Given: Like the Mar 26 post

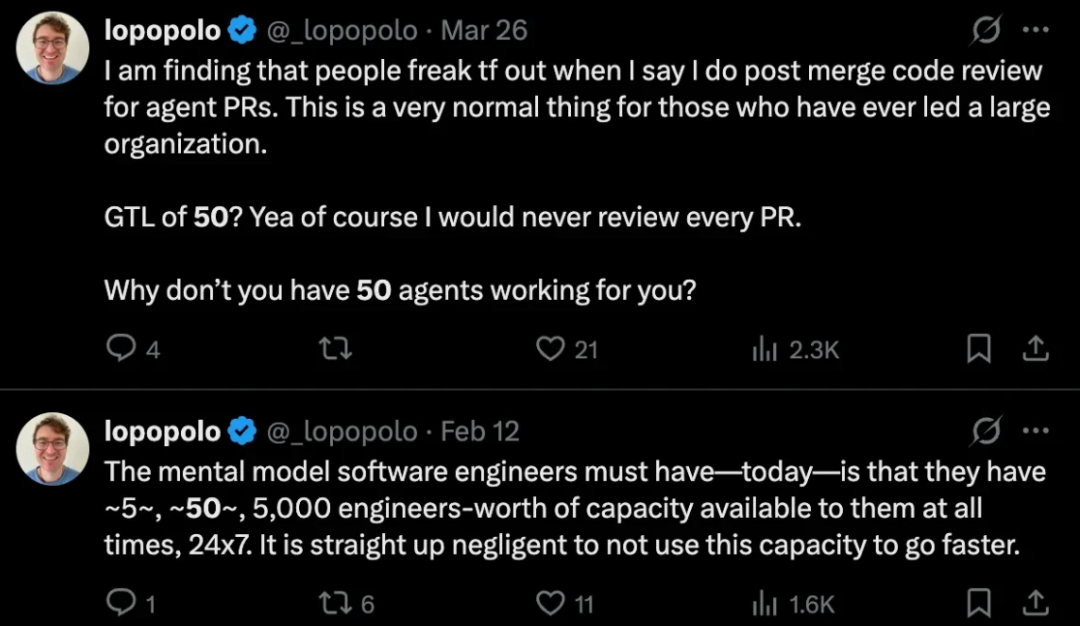Looking at the screenshot, I should (x=550, y=349).
